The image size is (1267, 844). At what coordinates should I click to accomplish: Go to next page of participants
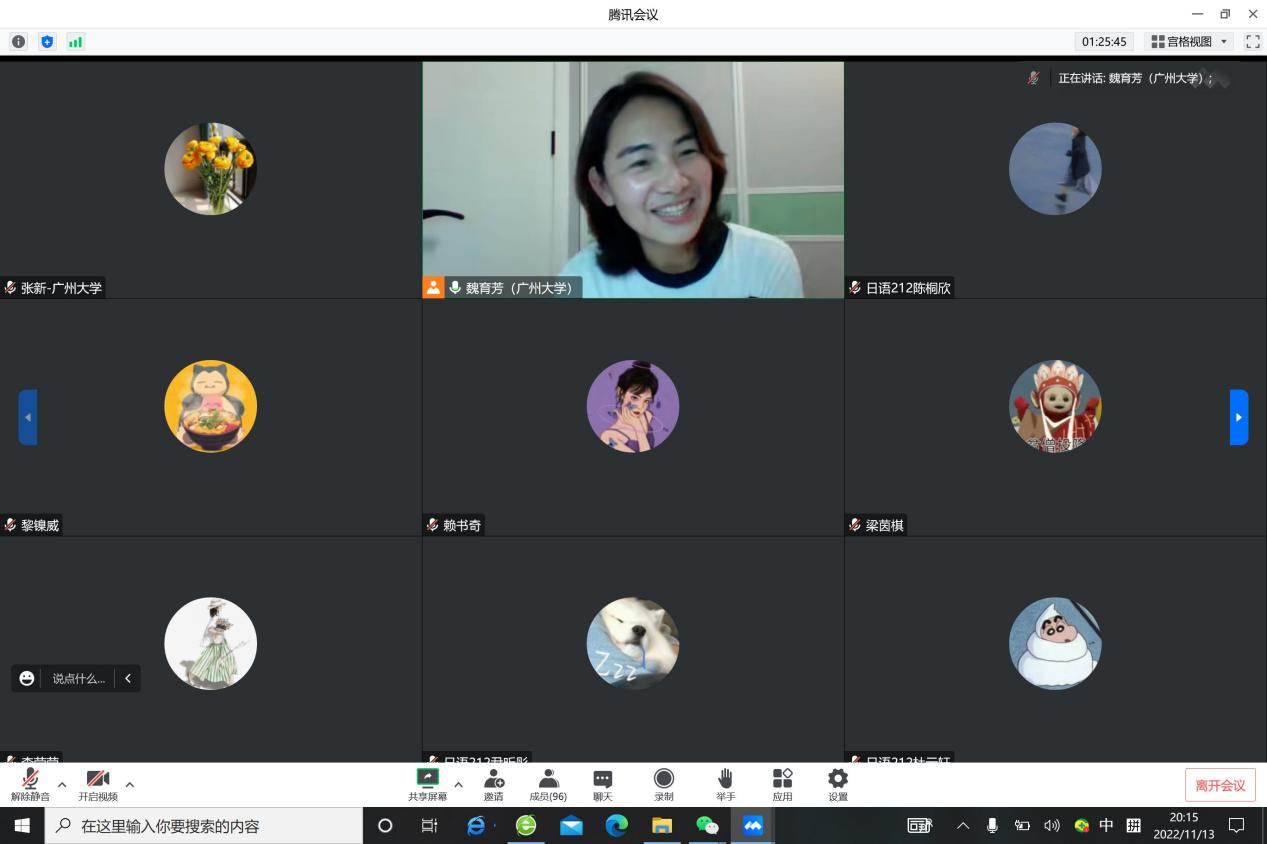click(x=1238, y=417)
